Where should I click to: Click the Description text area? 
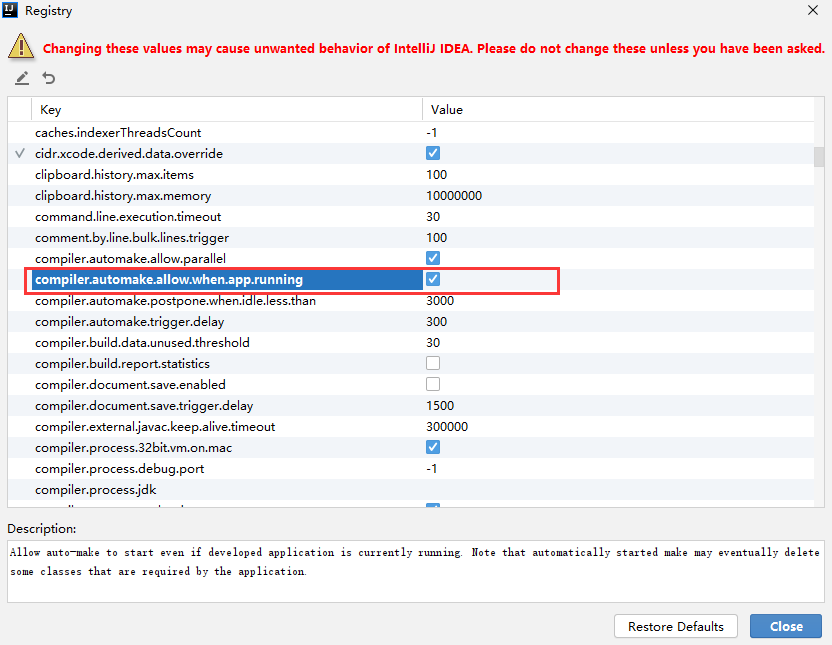(416, 571)
